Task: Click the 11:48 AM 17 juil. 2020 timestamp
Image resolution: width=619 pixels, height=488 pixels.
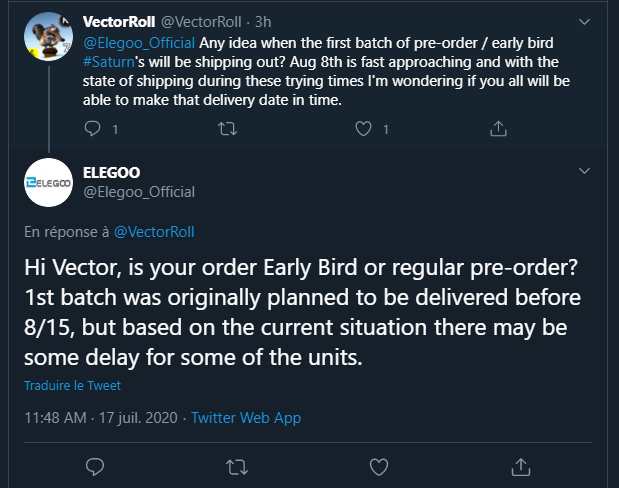Action: point(102,418)
